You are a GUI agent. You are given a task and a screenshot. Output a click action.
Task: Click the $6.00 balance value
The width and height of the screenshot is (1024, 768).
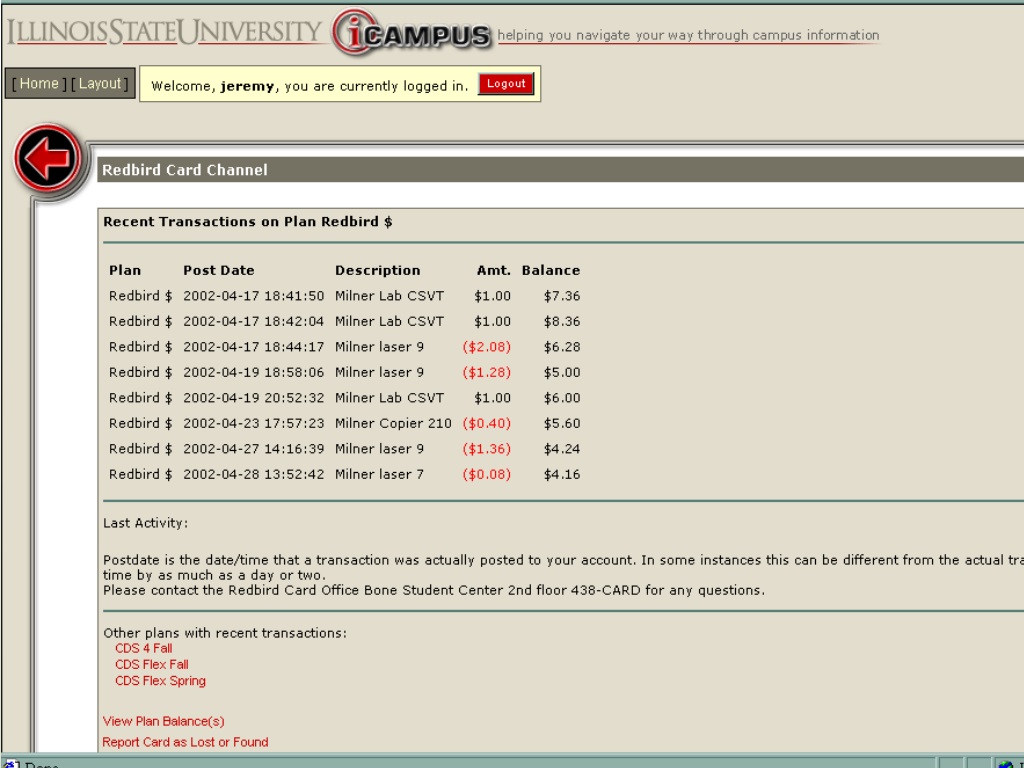click(x=562, y=398)
